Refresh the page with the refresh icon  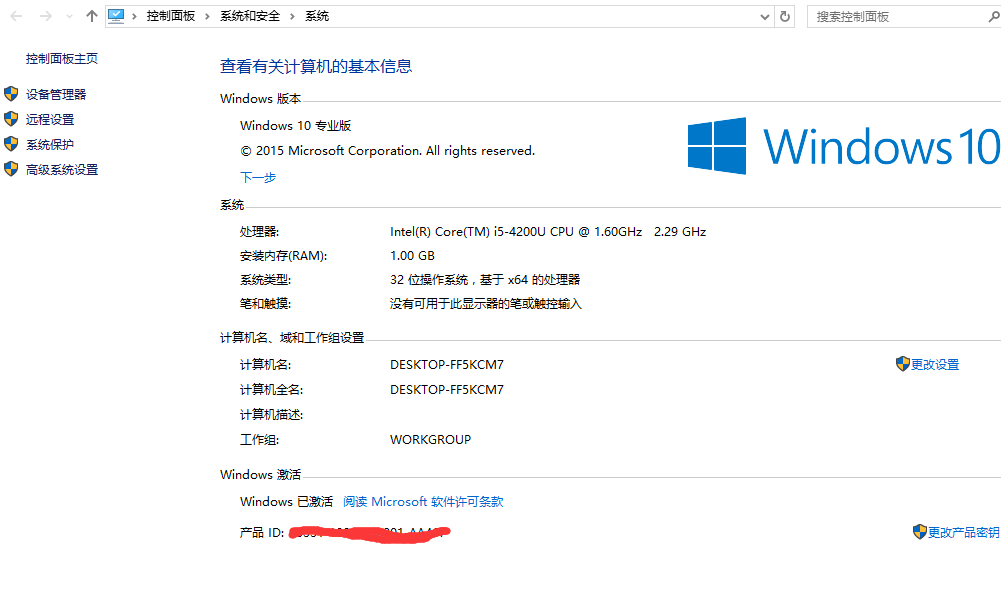point(785,17)
